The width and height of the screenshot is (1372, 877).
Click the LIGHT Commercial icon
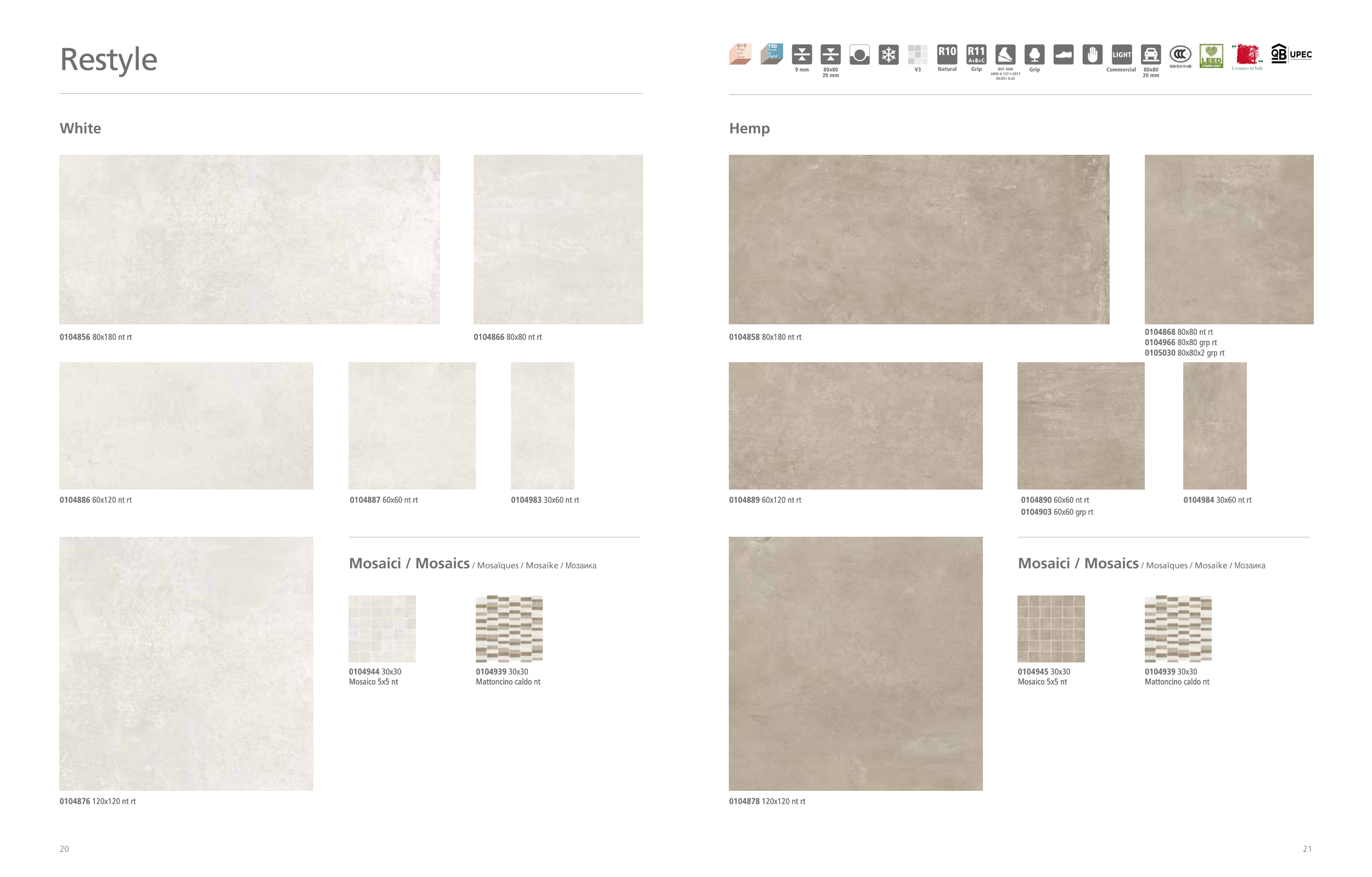click(x=1121, y=55)
